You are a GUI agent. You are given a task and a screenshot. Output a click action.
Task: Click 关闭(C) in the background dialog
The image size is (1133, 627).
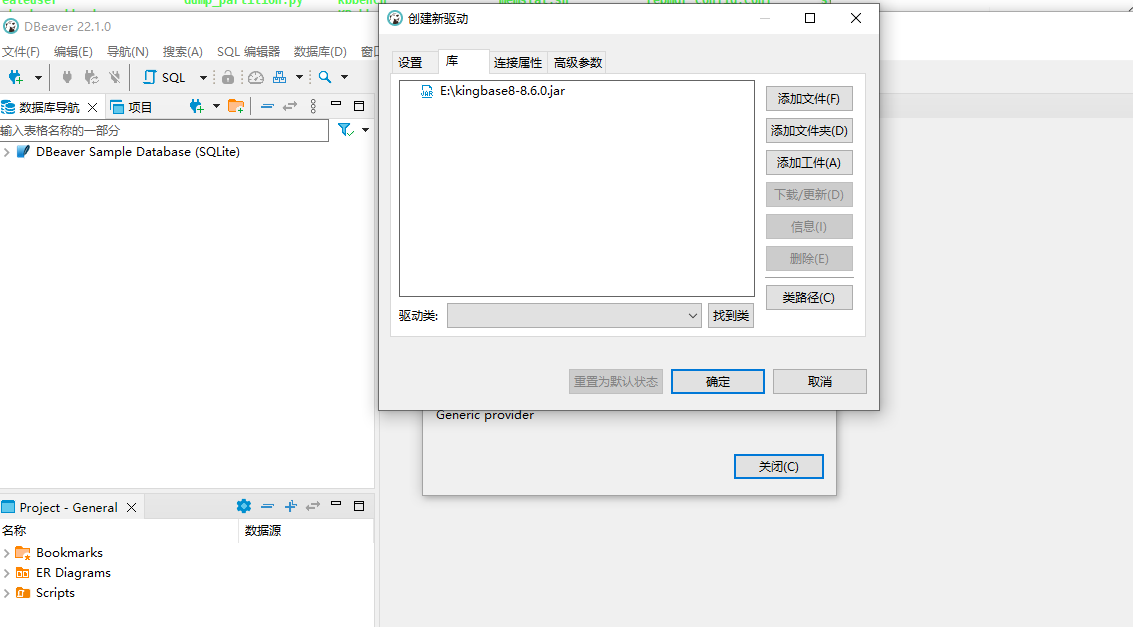click(778, 467)
